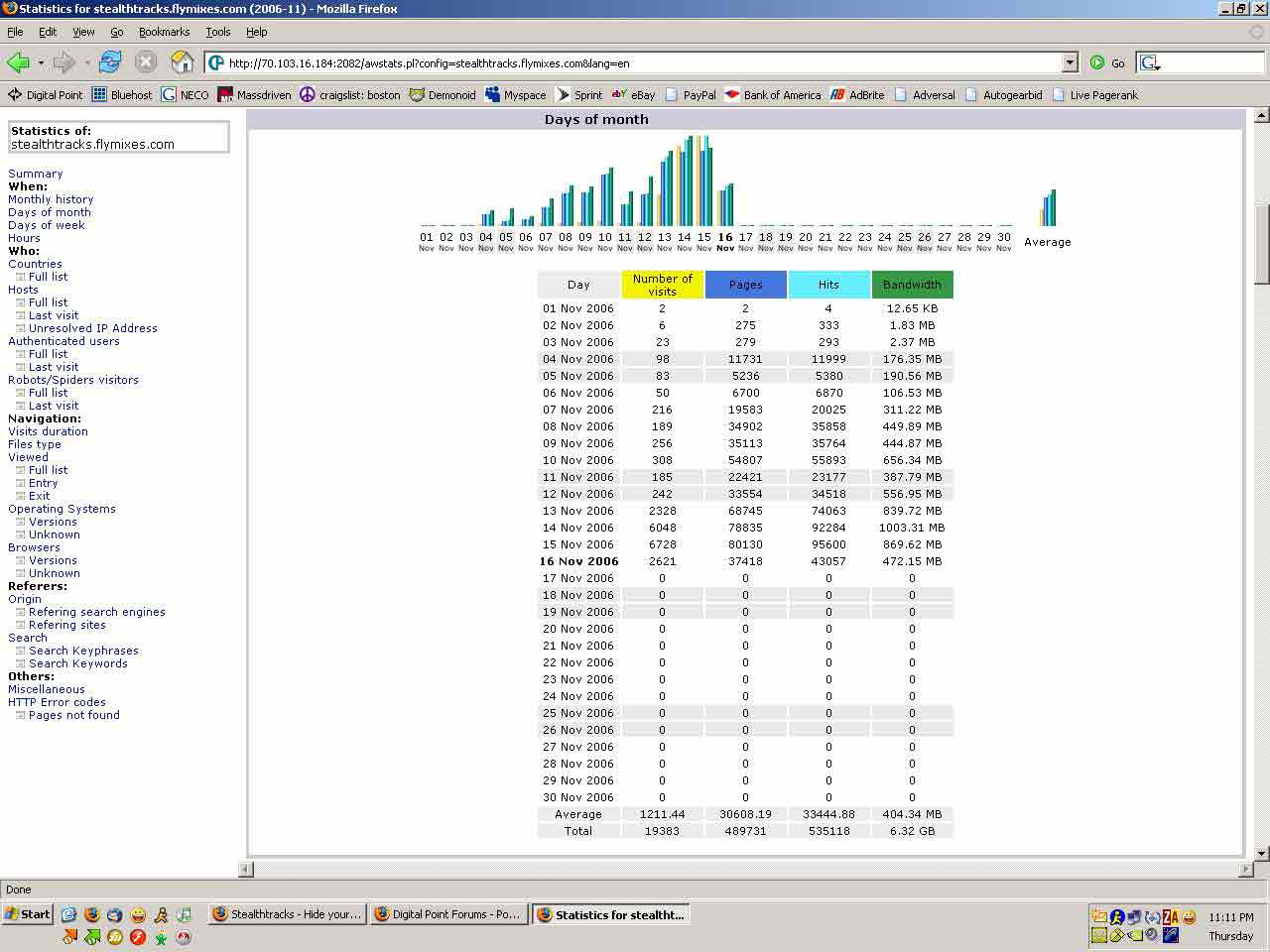
Task: Go to Monthly history link
Action: (51, 199)
